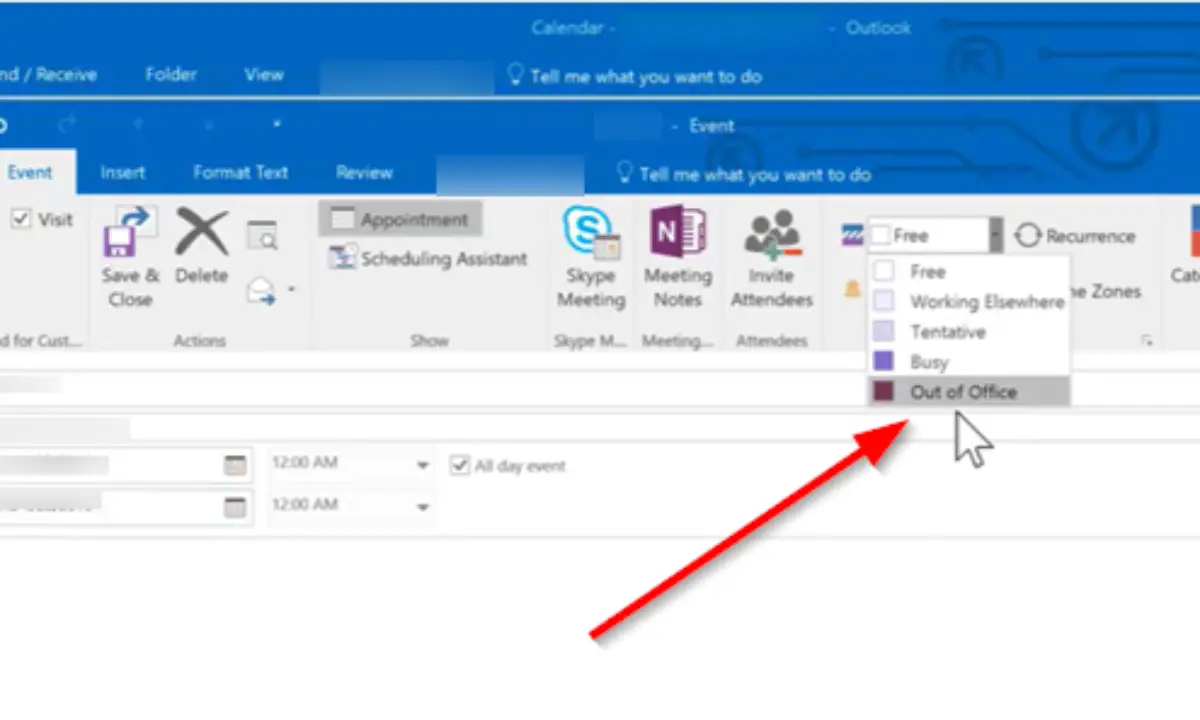Open Quick Access Toolbar customize arrow
The height and width of the screenshot is (720, 1200).
277,125
